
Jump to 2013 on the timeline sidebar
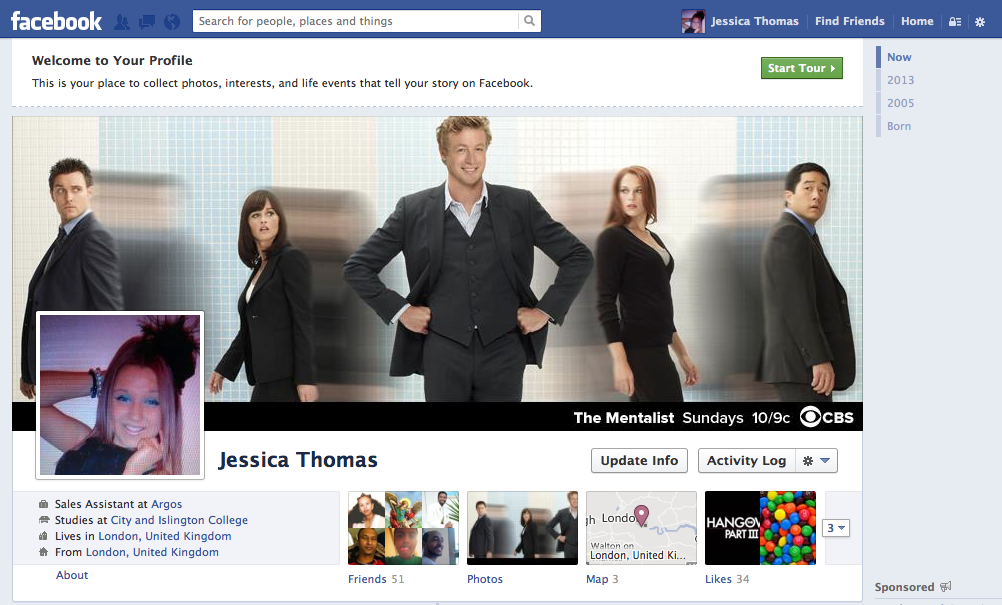(x=900, y=79)
